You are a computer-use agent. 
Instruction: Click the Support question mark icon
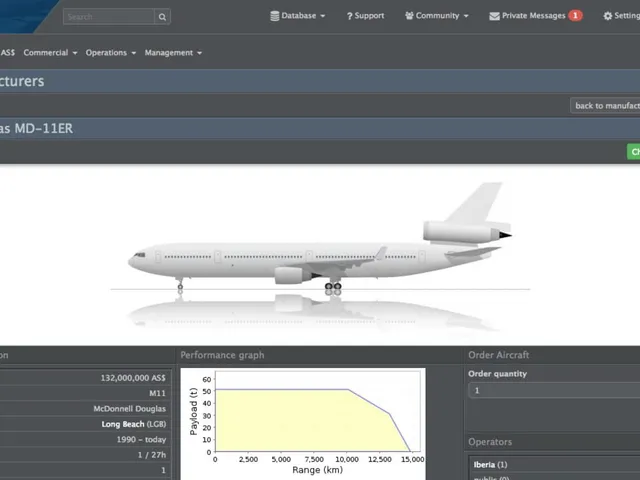click(x=349, y=16)
